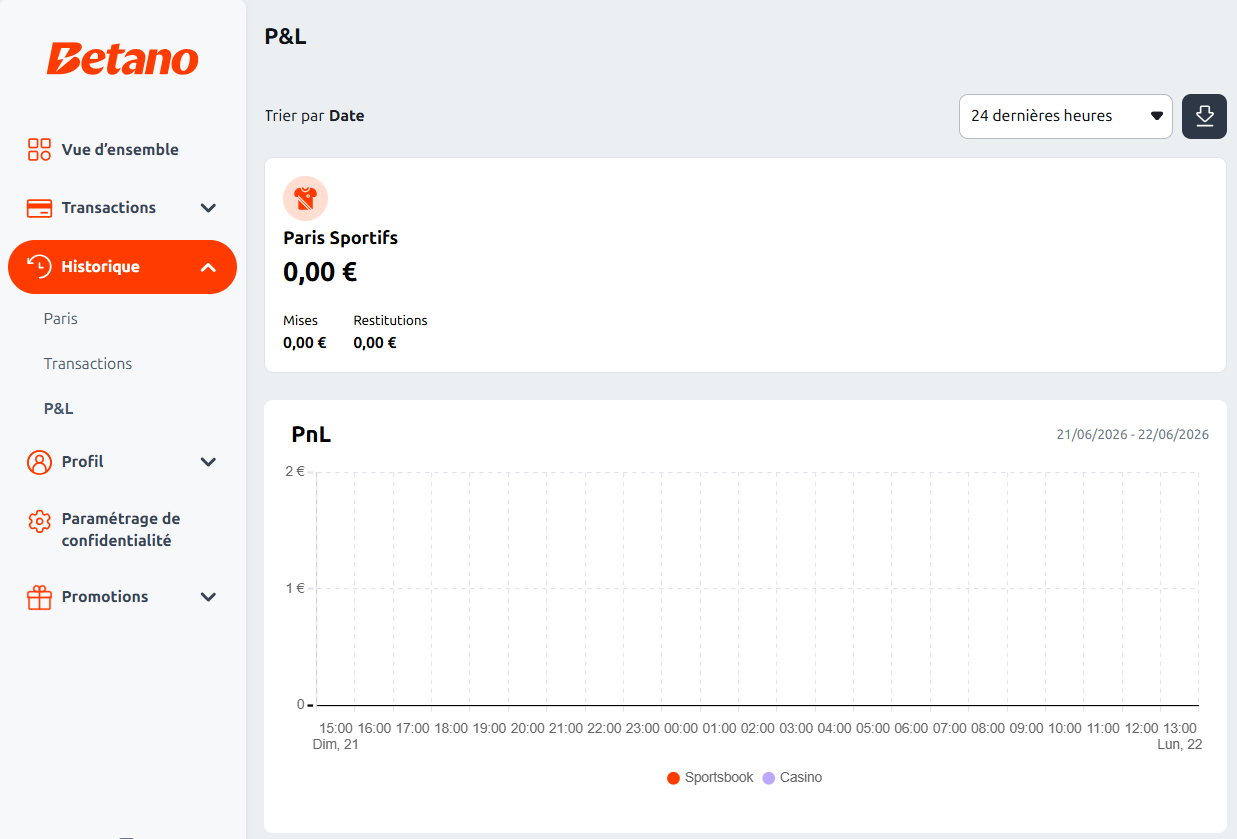Open Paris under Historique
The width and height of the screenshot is (1237, 839).
tap(61, 319)
